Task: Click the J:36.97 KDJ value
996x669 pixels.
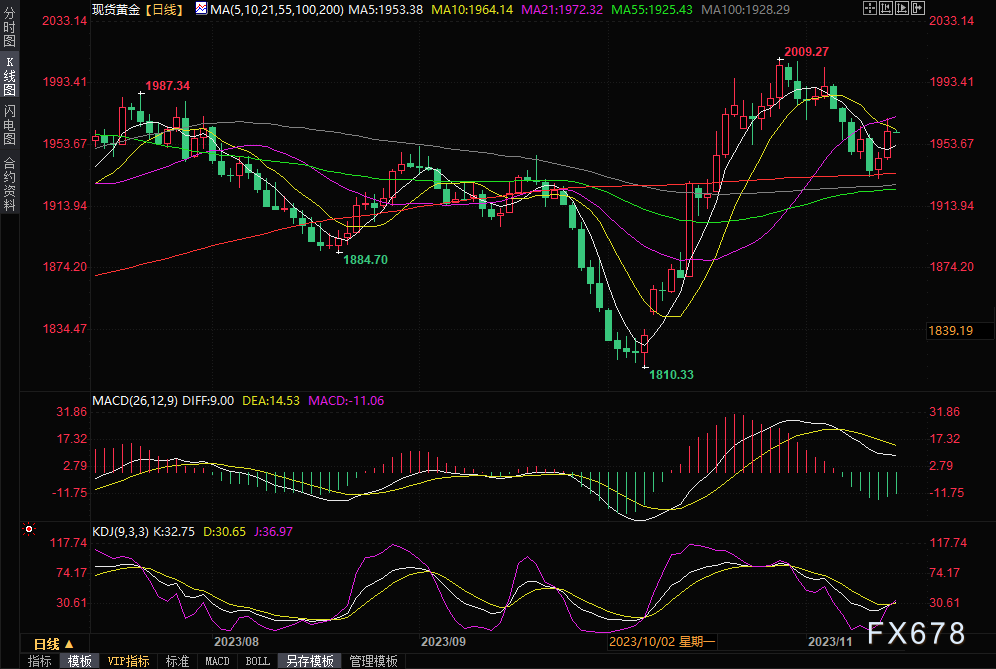Action: coord(273,532)
